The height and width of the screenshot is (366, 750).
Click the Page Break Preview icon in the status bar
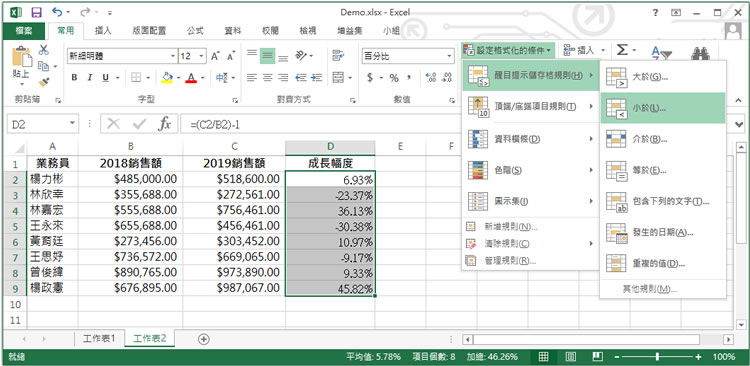pyautogui.click(x=597, y=356)
